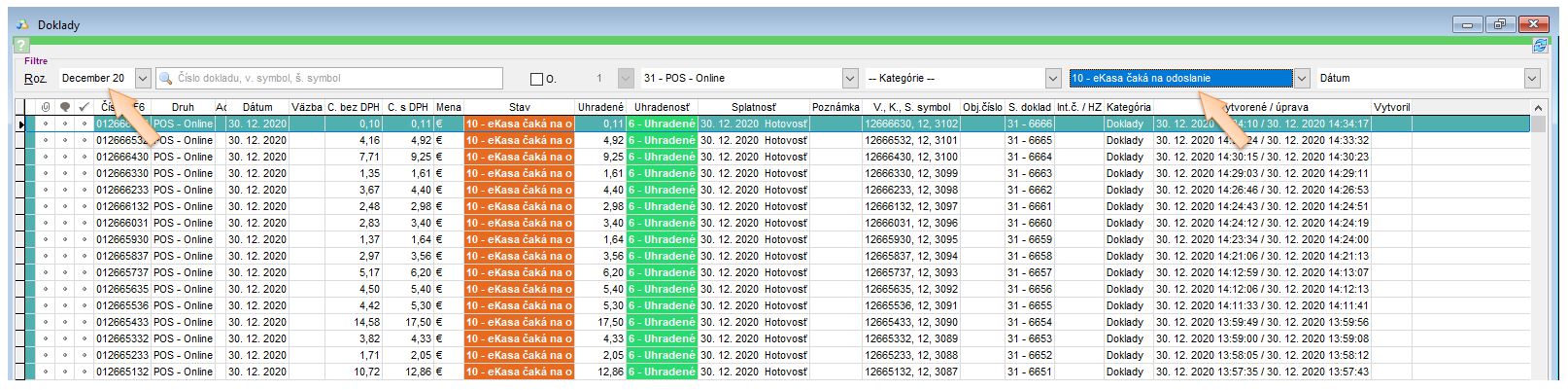The image size is (1568, 390).
Task: Click the Splatnosť column header
Action: 753,107
